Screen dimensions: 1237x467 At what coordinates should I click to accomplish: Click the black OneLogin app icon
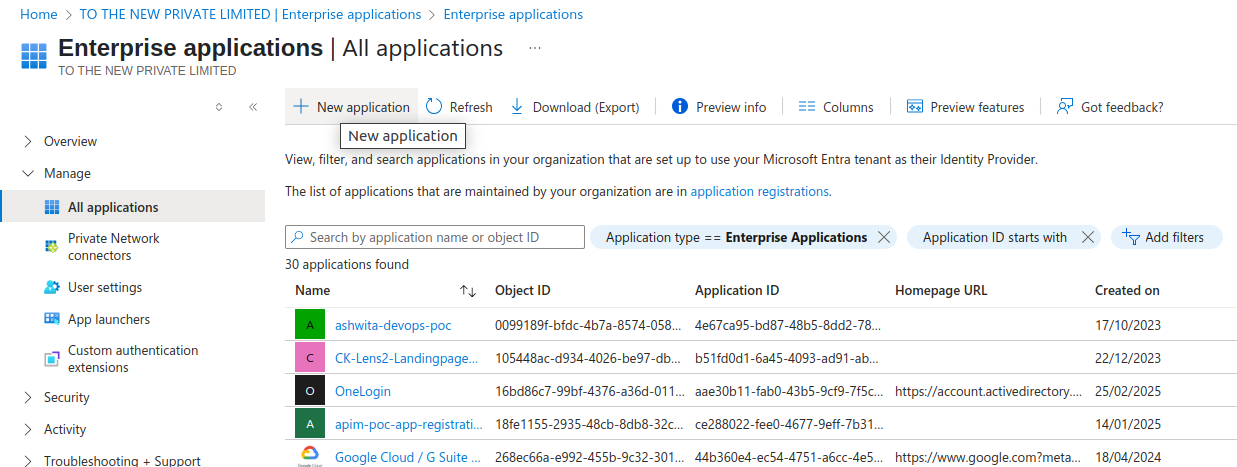coord(310,391)
